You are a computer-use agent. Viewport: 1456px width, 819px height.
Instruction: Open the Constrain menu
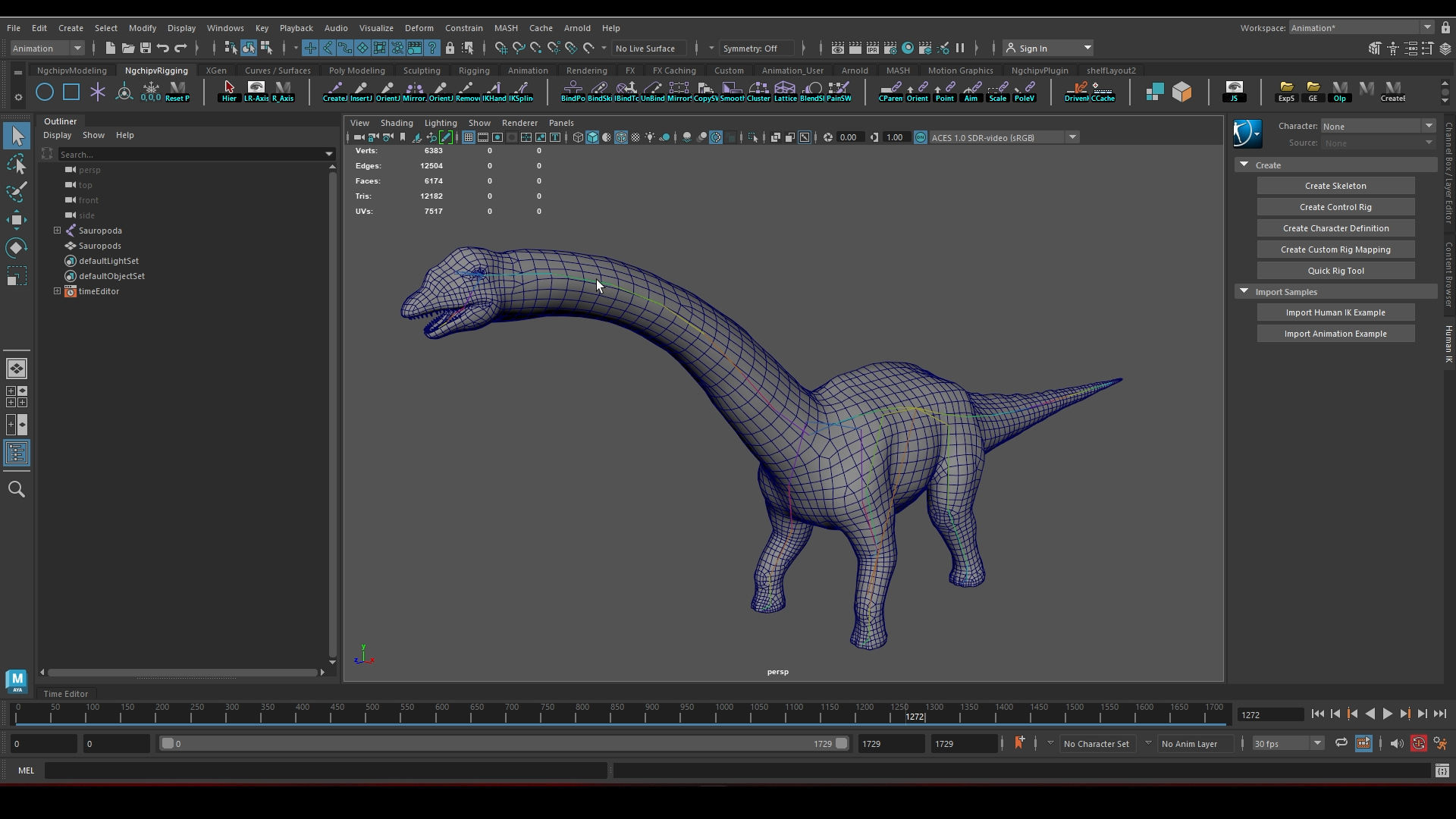(463, 28)
